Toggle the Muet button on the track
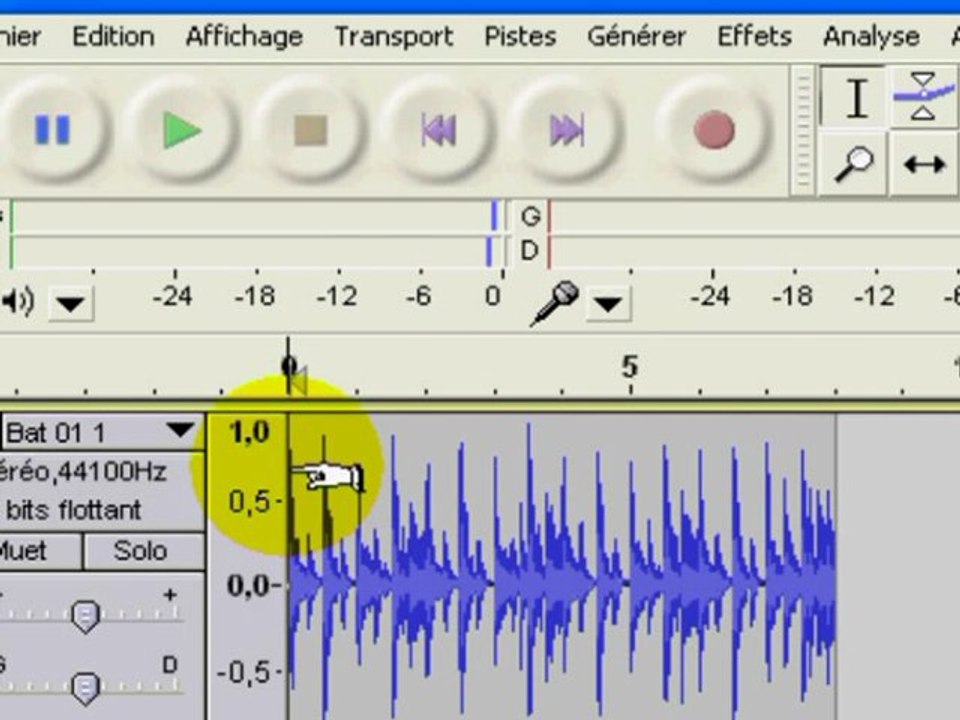The image size is (960, 720). [38, 551]
